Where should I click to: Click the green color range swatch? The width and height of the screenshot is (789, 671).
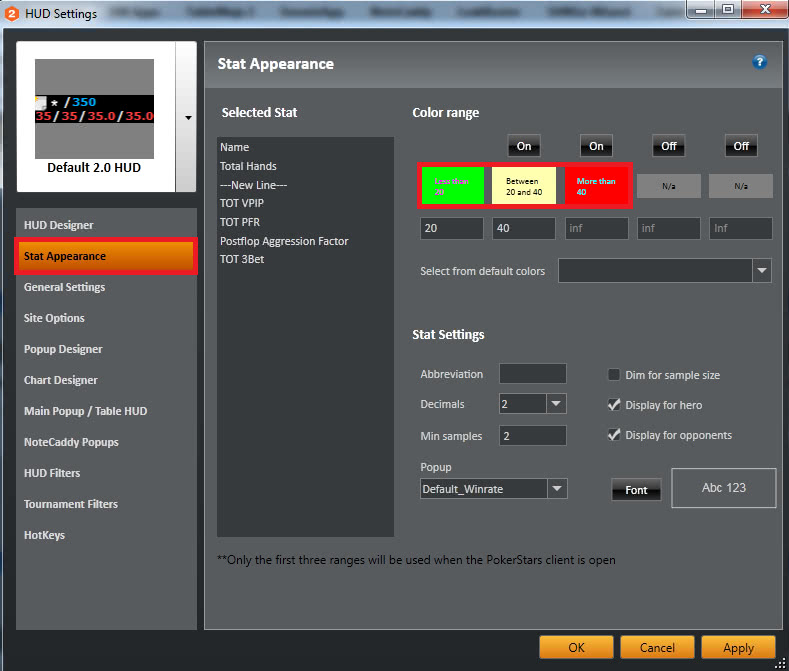[x=453, y=186]
